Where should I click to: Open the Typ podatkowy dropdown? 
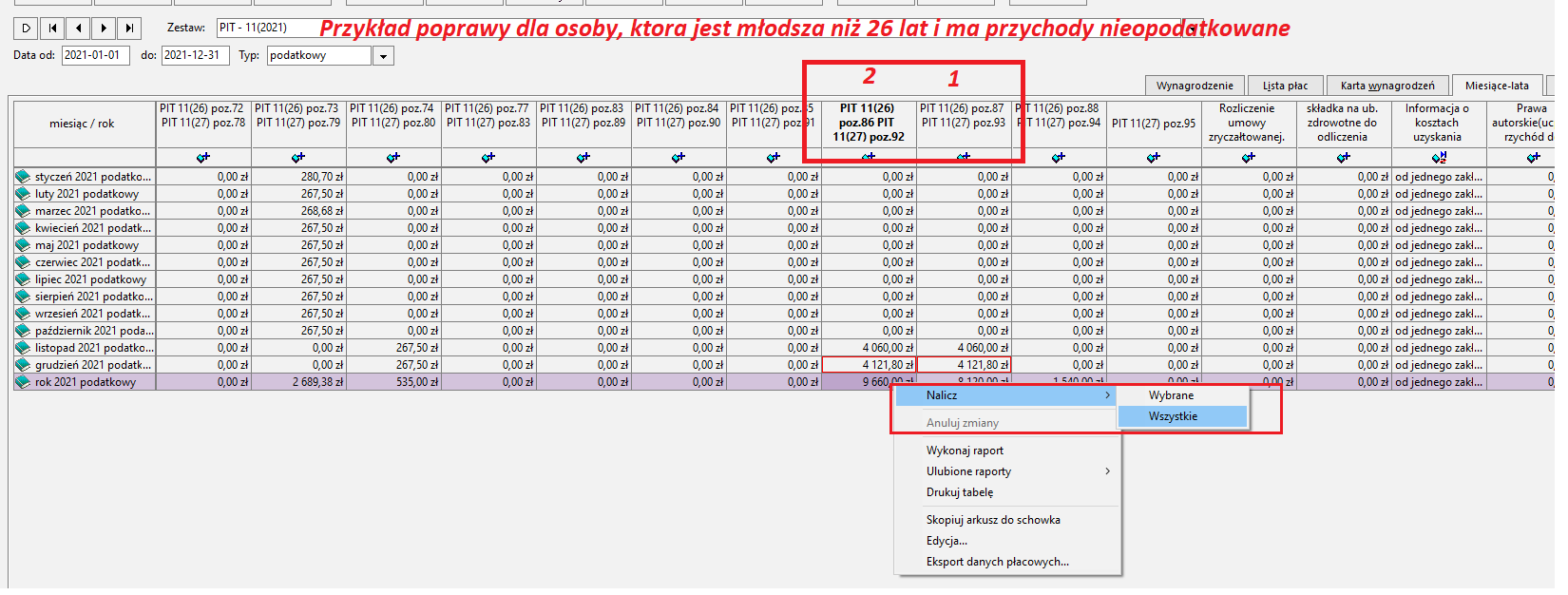383,56
